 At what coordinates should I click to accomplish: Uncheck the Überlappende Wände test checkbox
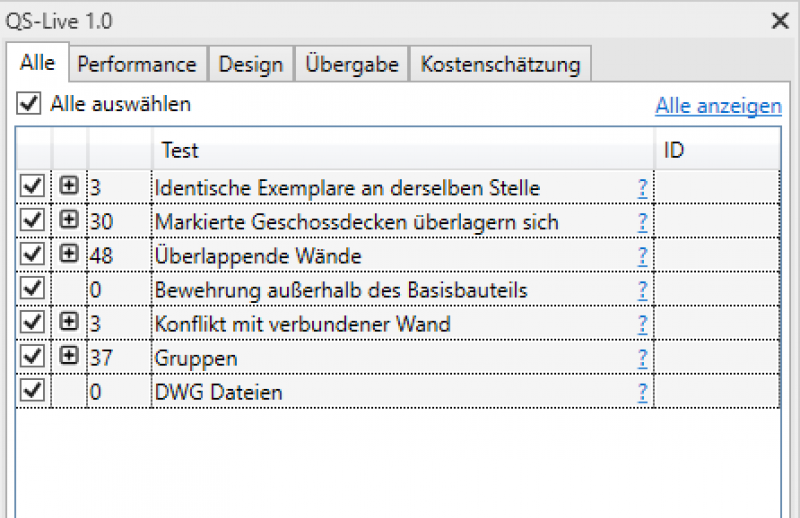(x=32, y=255)
